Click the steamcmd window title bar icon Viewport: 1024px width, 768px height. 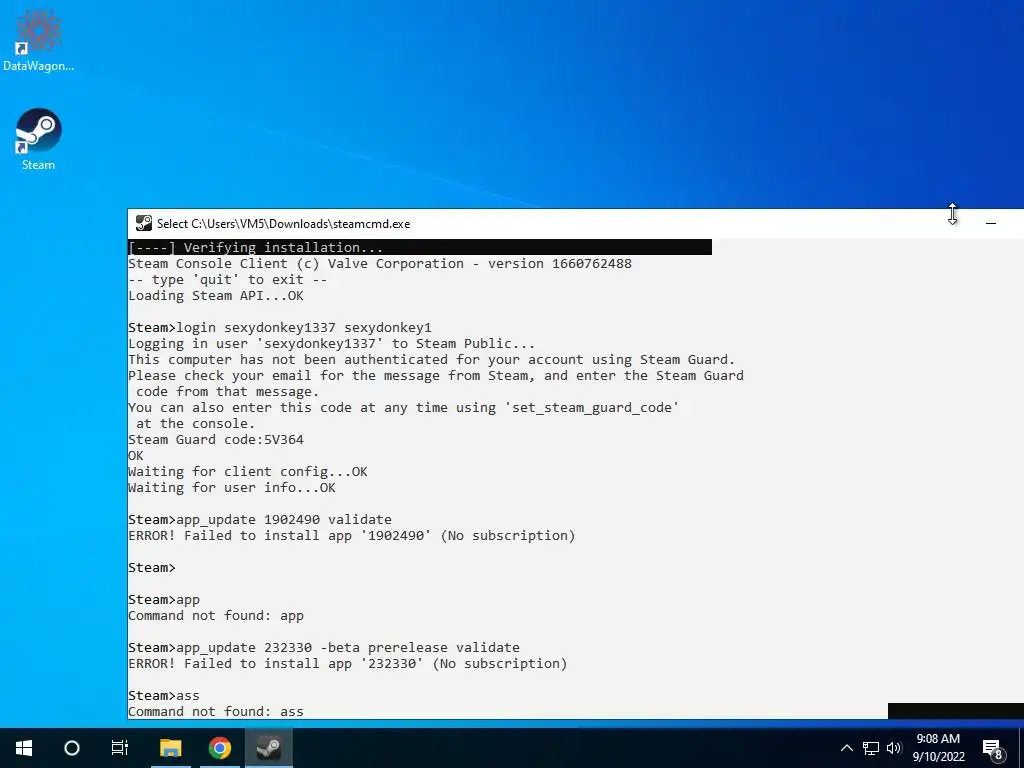(144, 223)
